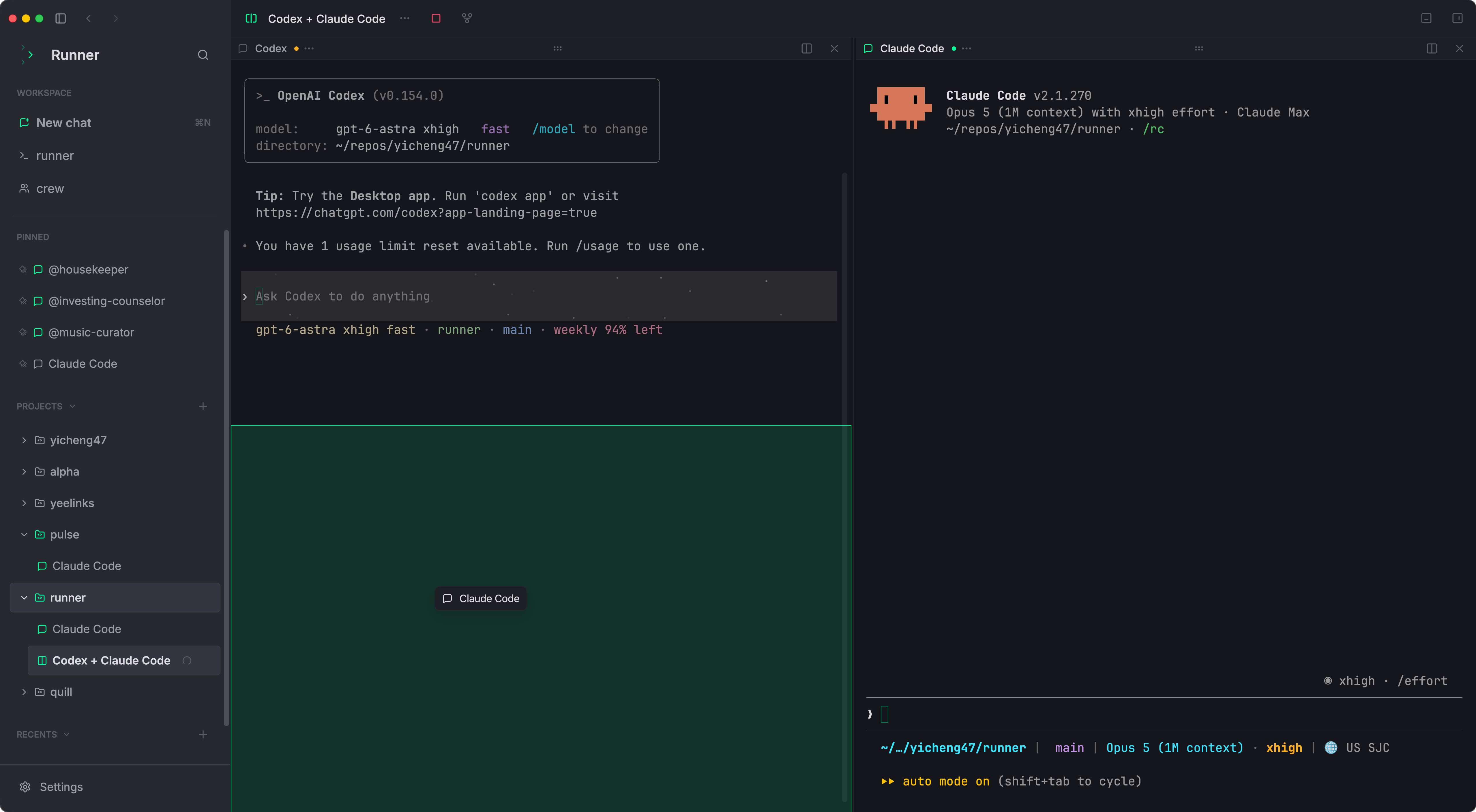Go back with the left arrow

(88, 18)
